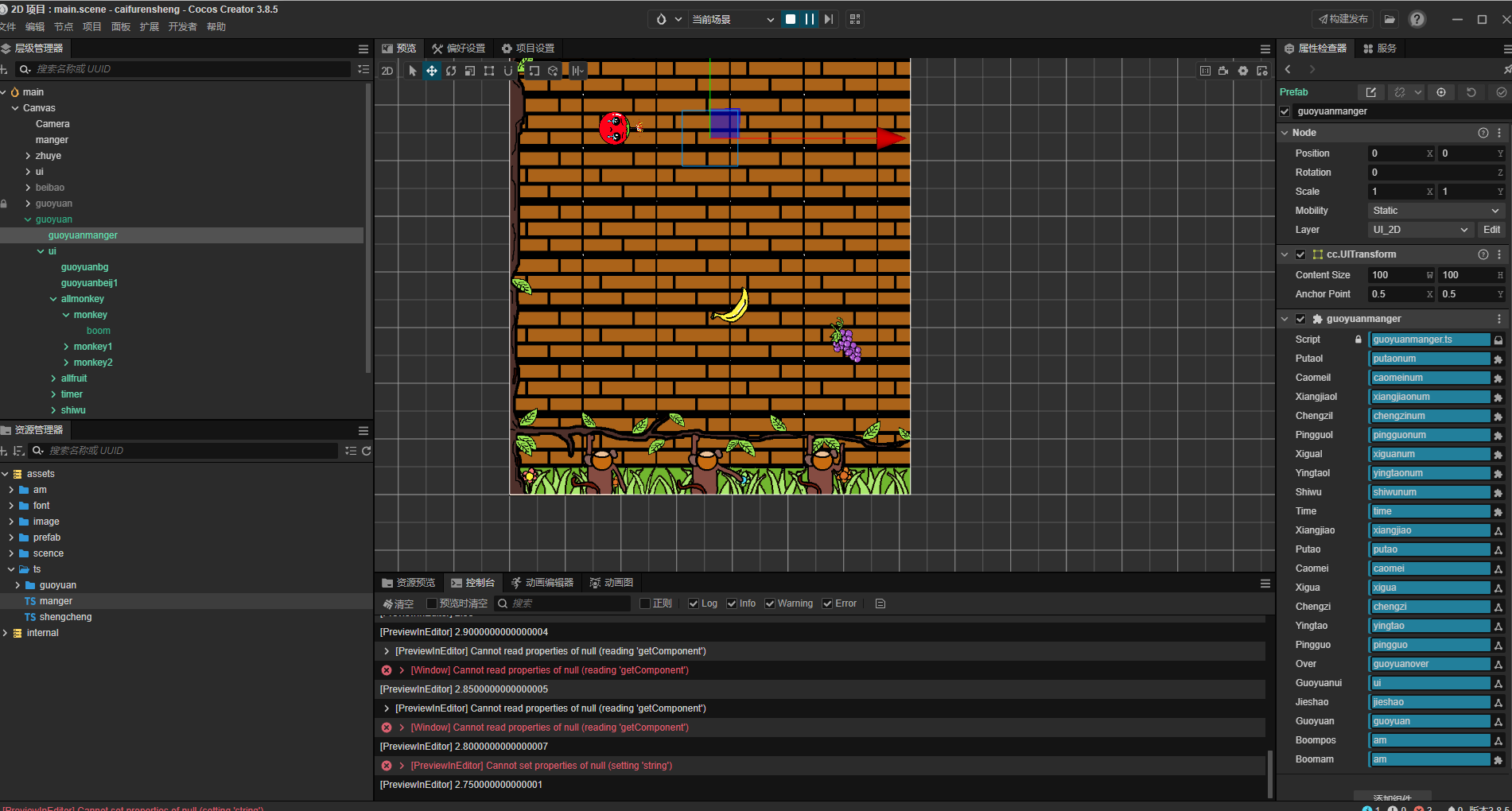Click the Position X input field
The height and width of the screenshot is (811, 1512).
pyautogui.click(x=1401, y=153)
